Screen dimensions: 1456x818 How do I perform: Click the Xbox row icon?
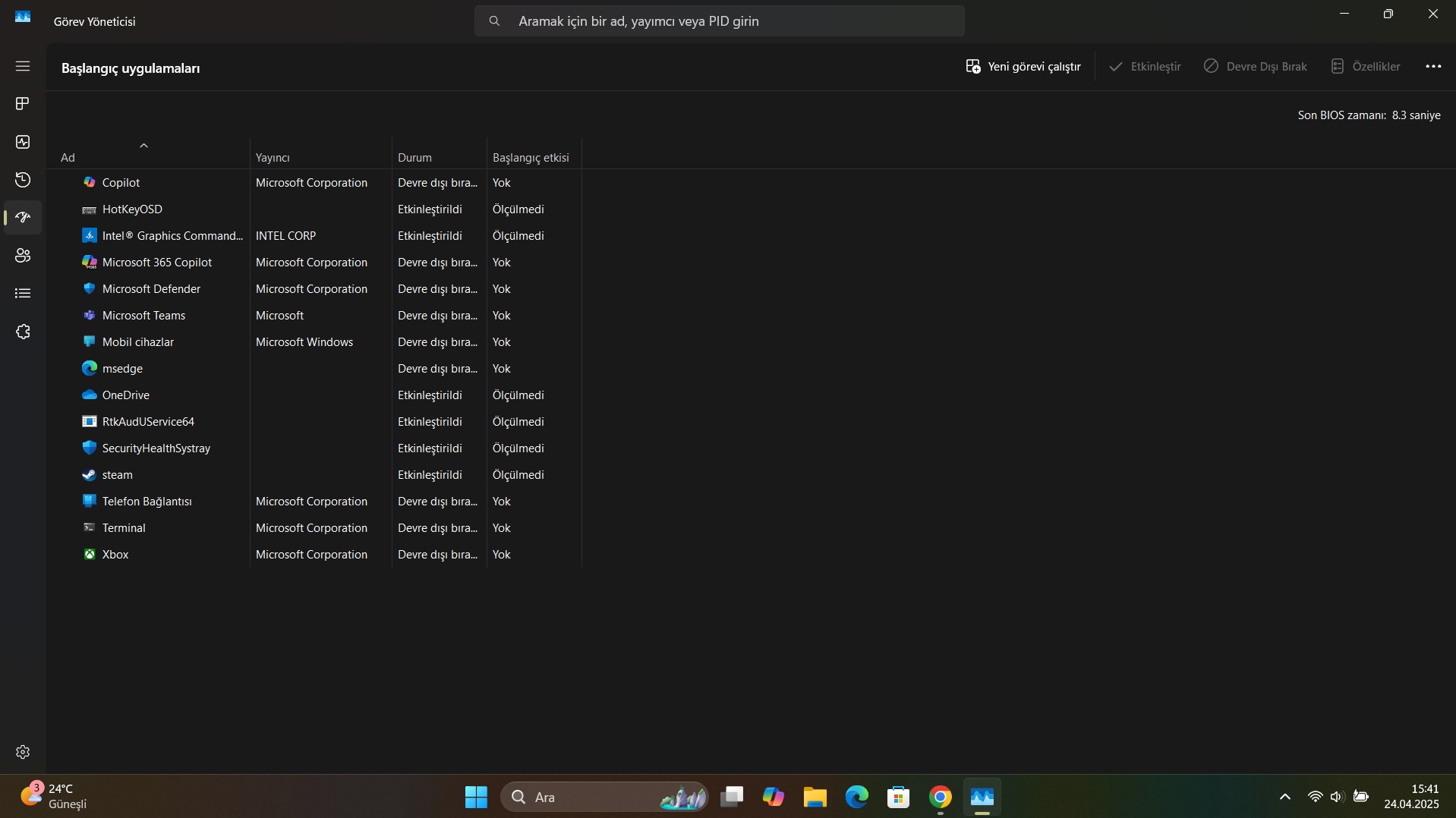pyautogui.click(x=90, y=554)
